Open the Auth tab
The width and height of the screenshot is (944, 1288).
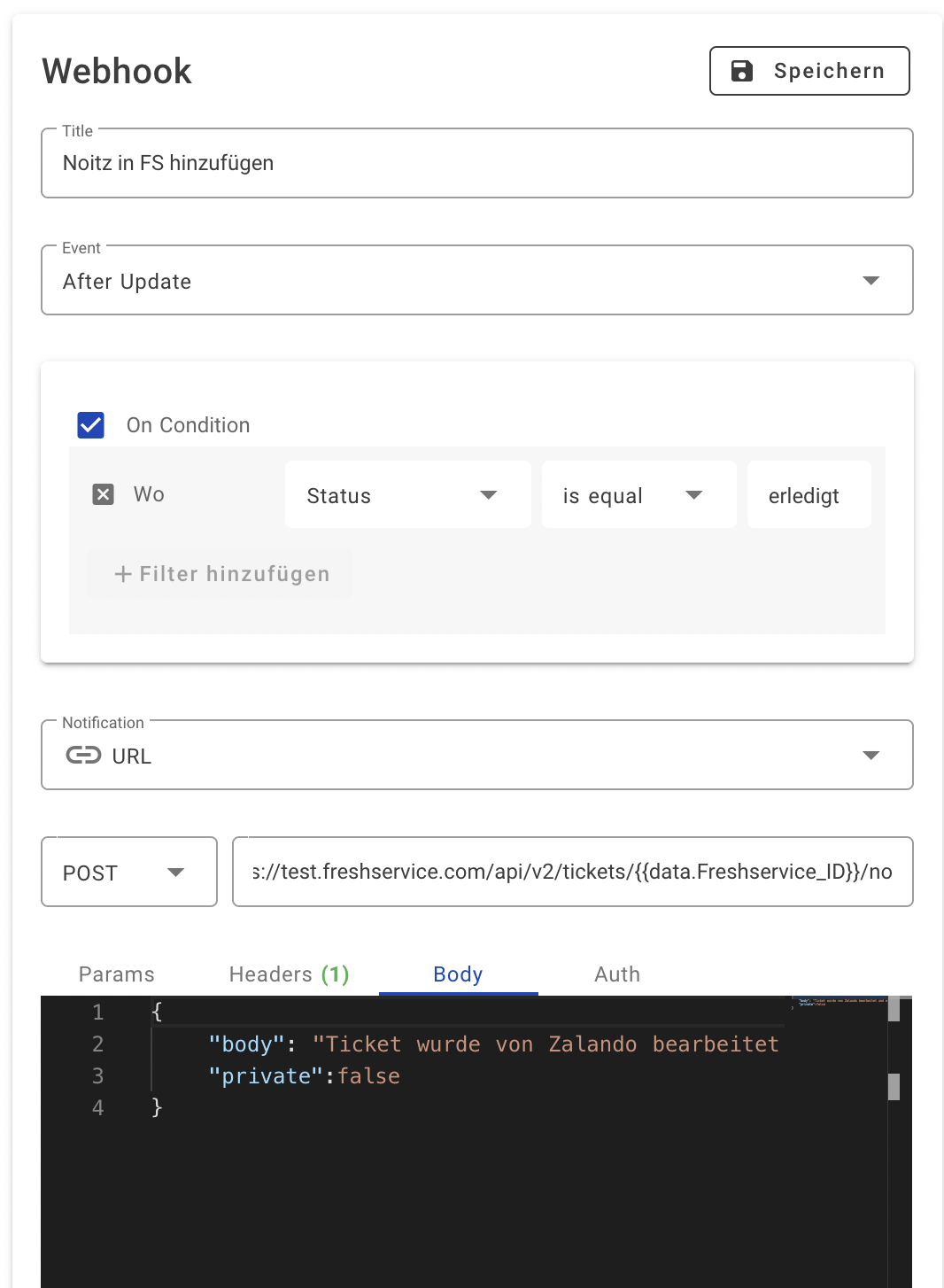[616, 974]
